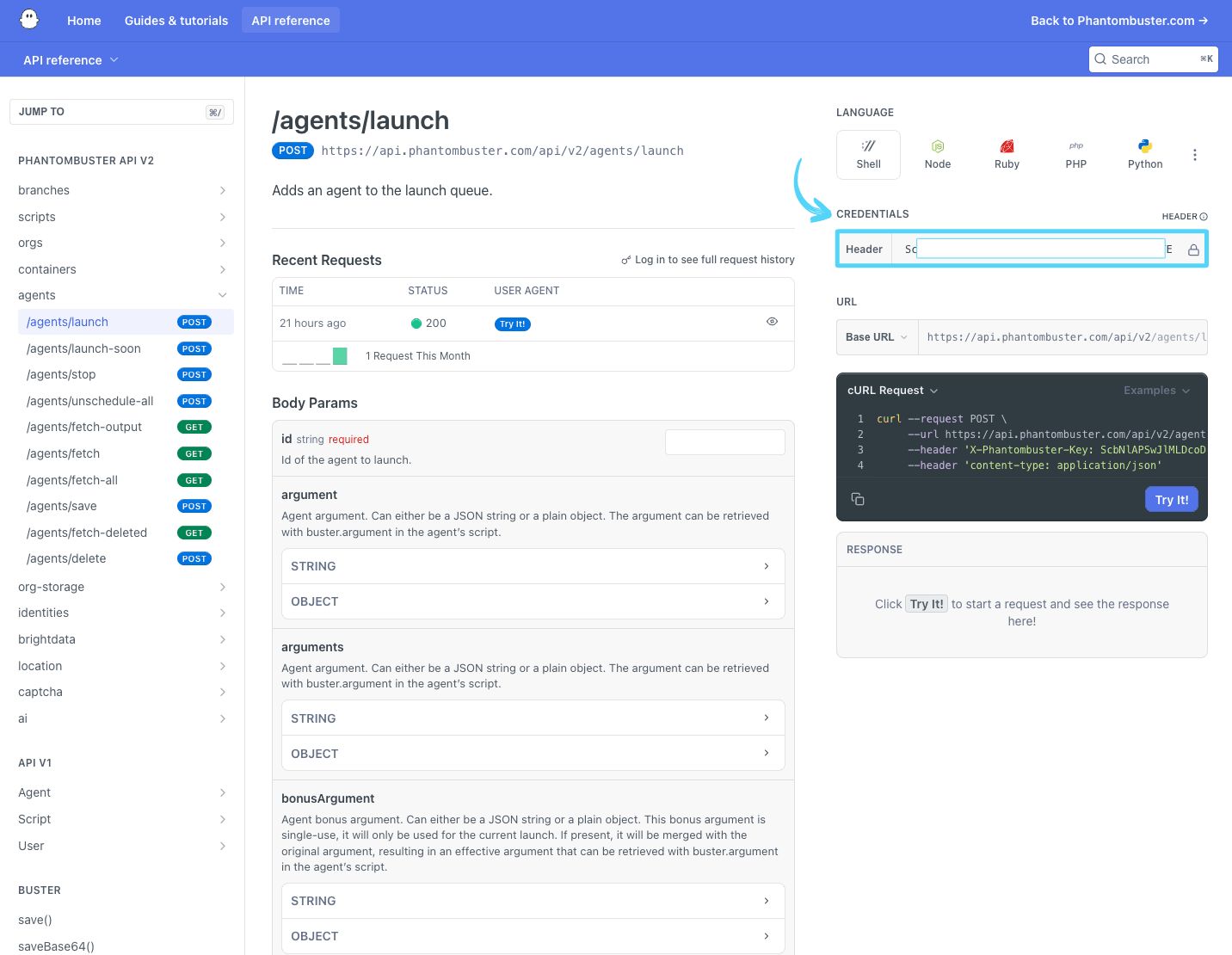Open /agents/launch-soon endpoint
Screen dimensions: 1232x955
tap(126, 348)
